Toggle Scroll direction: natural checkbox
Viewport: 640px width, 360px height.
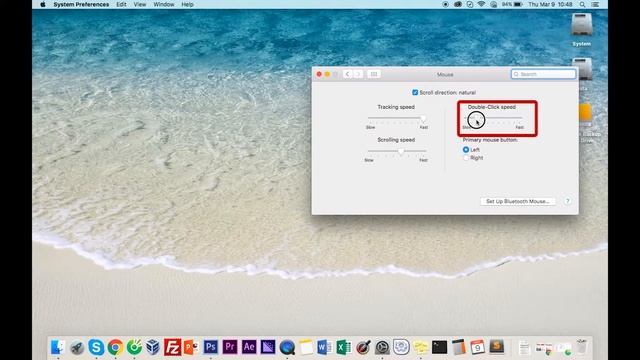[415, 93]
